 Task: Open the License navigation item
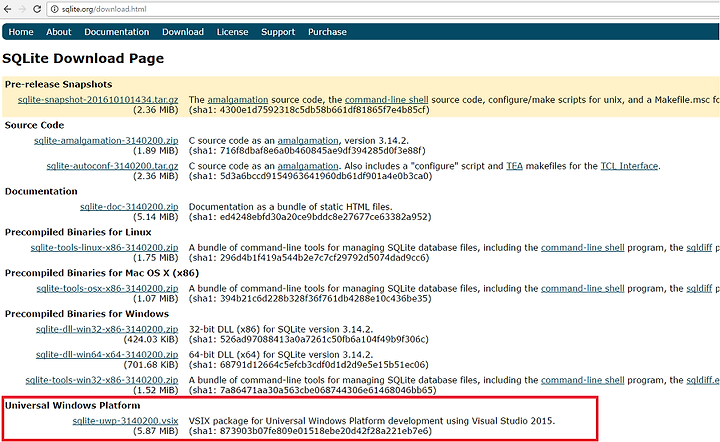[232, 32]
